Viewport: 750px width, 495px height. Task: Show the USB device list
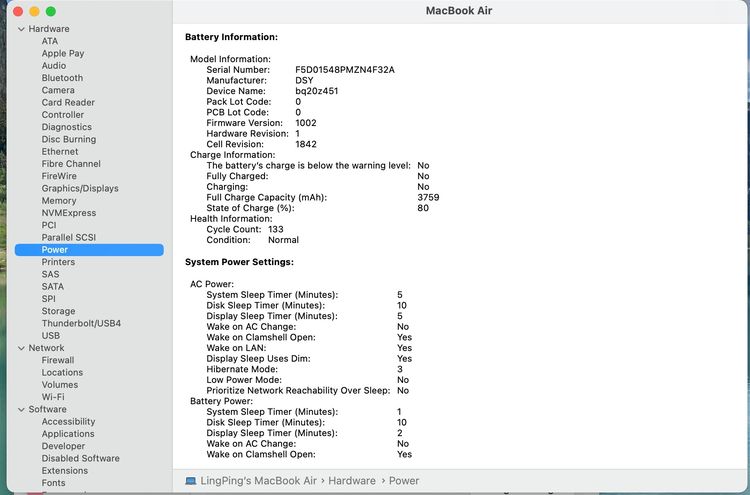point(51,336)
